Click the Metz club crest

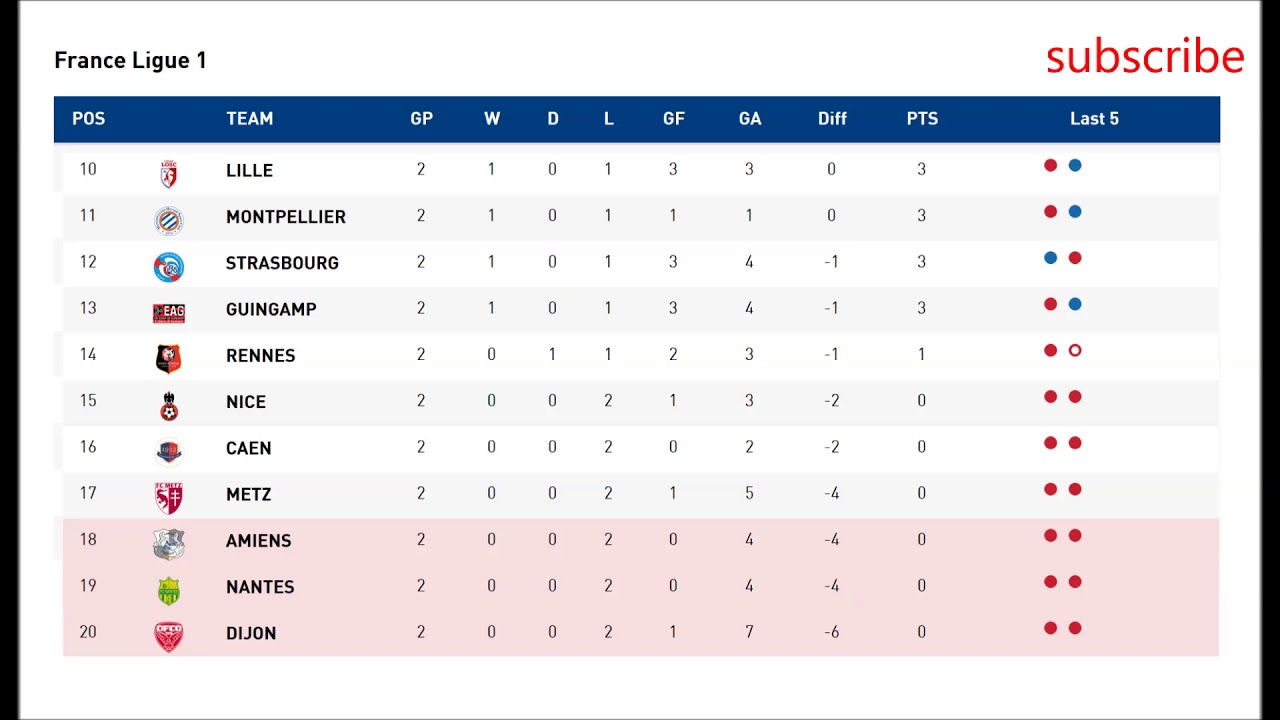(169, 497)
